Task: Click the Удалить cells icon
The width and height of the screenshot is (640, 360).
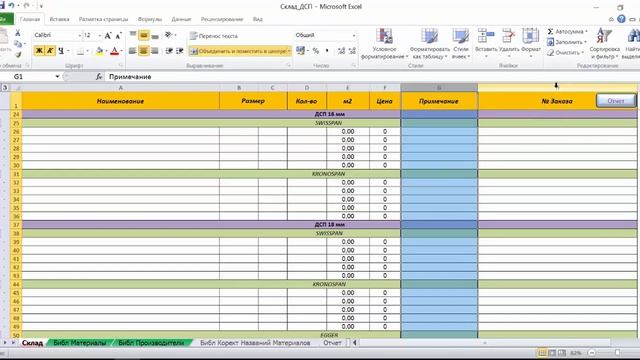Action: pyautogui.click(x=508, y=36)
